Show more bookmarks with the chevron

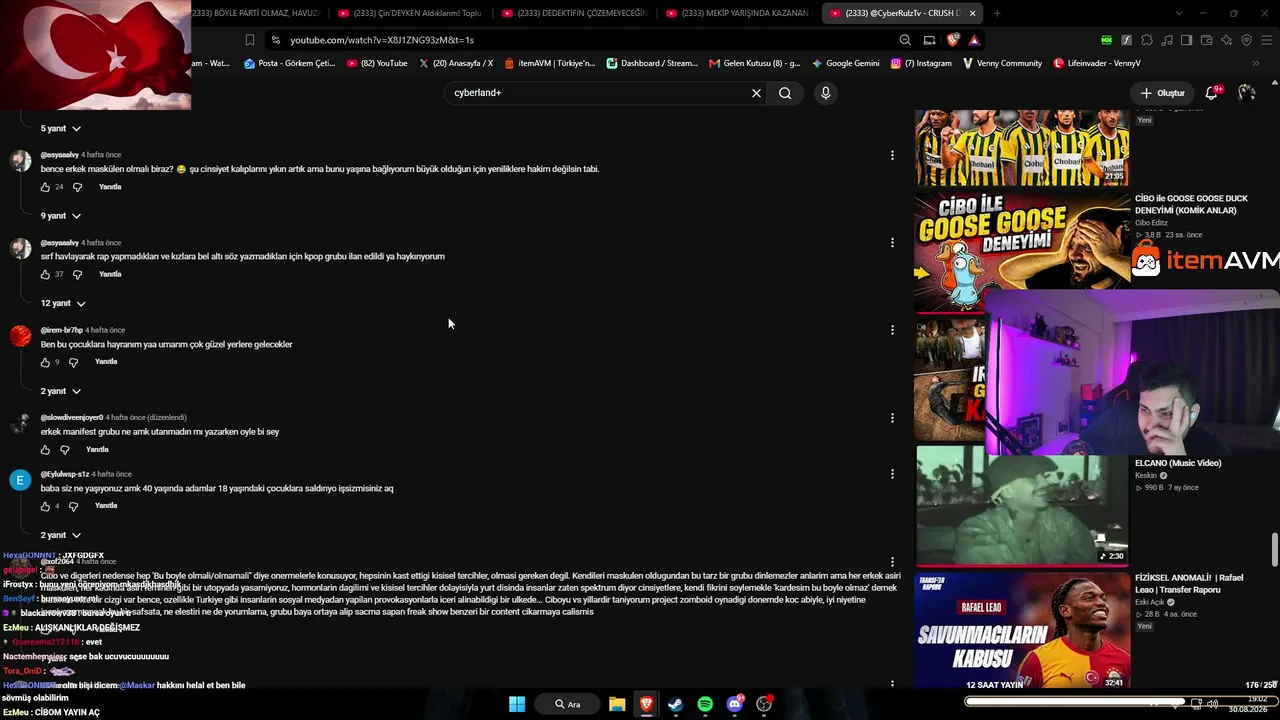(1255, 63)
